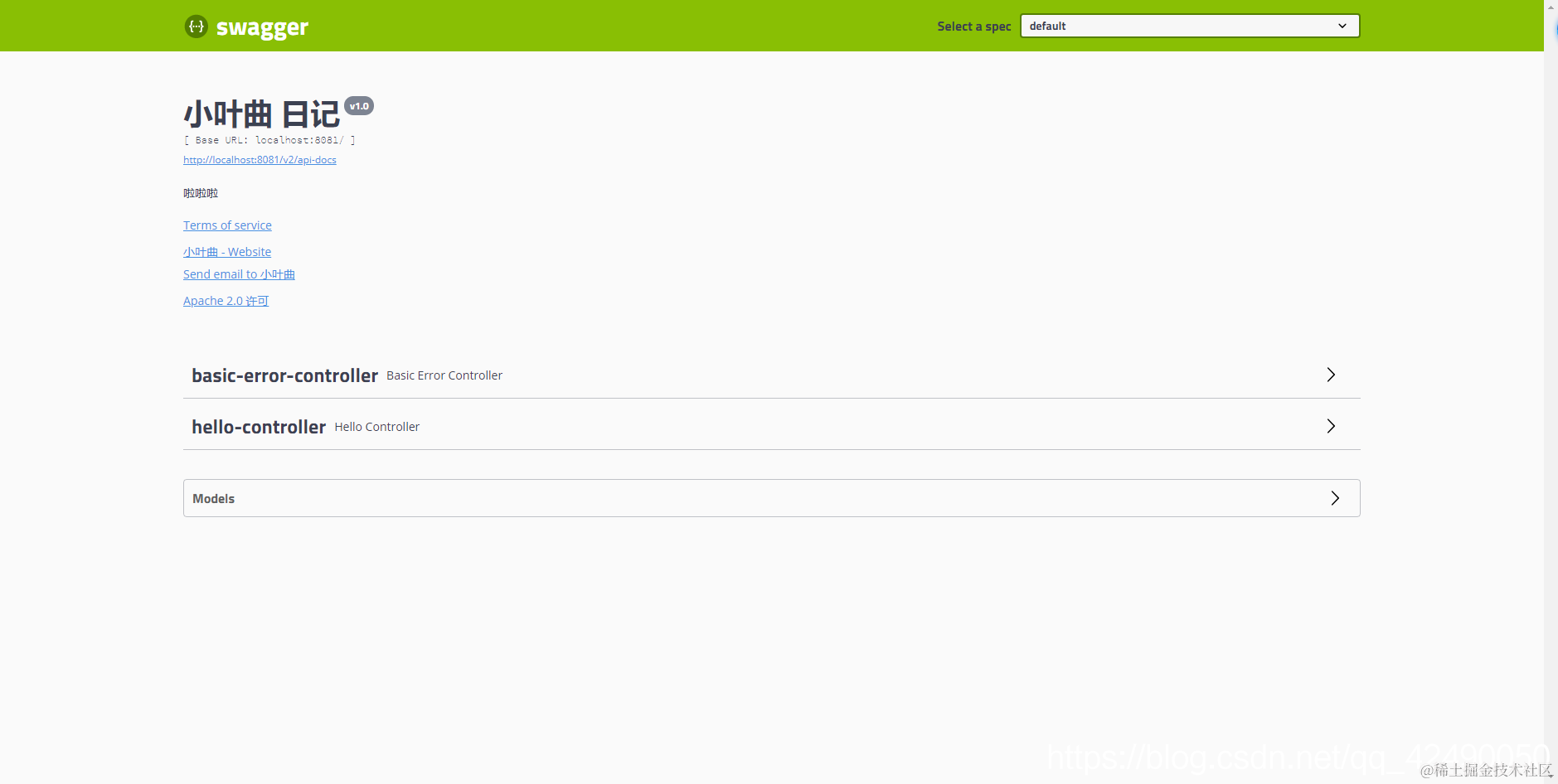Click the v1.0 version badge
Screen dimensions: 1558x784
click(359, 106)
